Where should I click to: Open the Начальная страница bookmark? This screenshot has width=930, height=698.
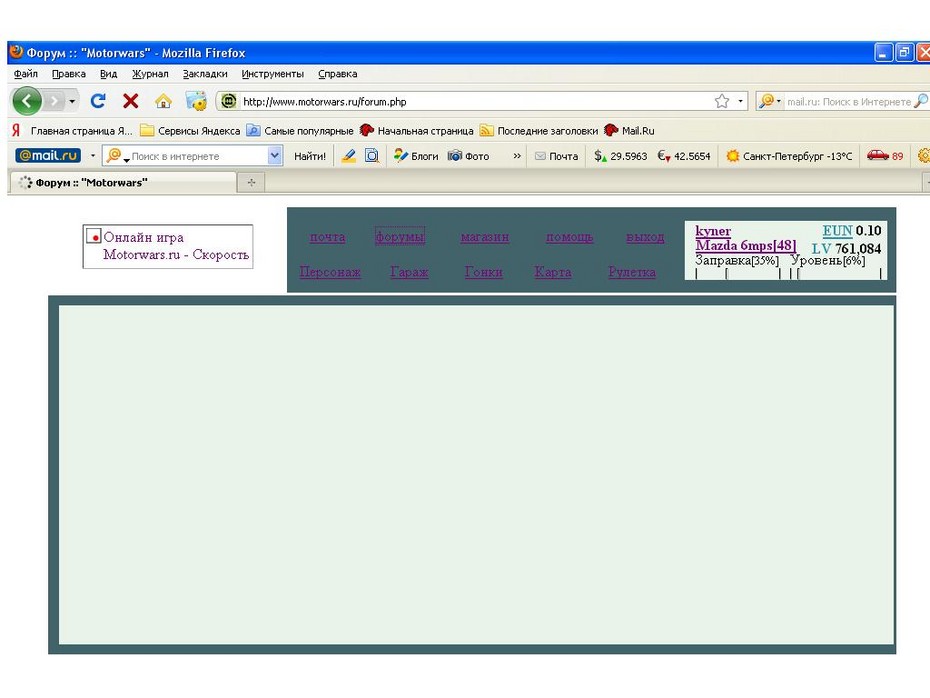tap(416, 130)
